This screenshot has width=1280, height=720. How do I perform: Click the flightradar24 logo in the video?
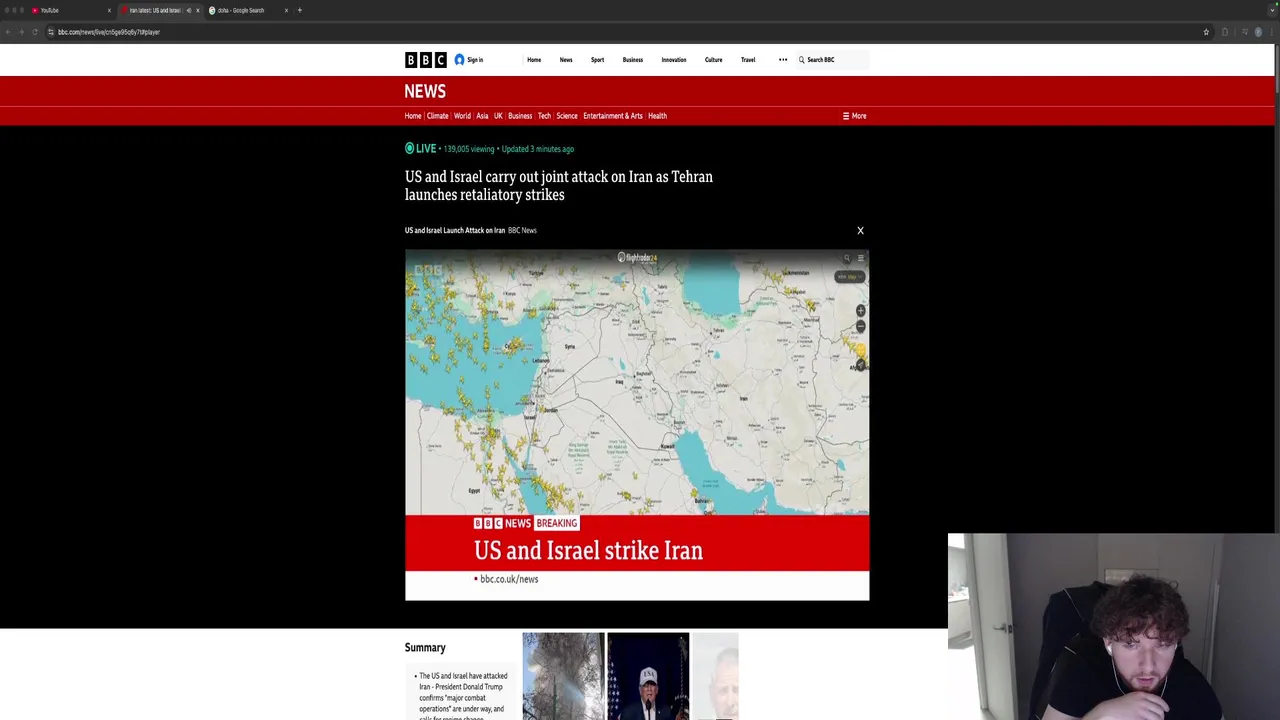pyautogui.click(x=637, y=258)
